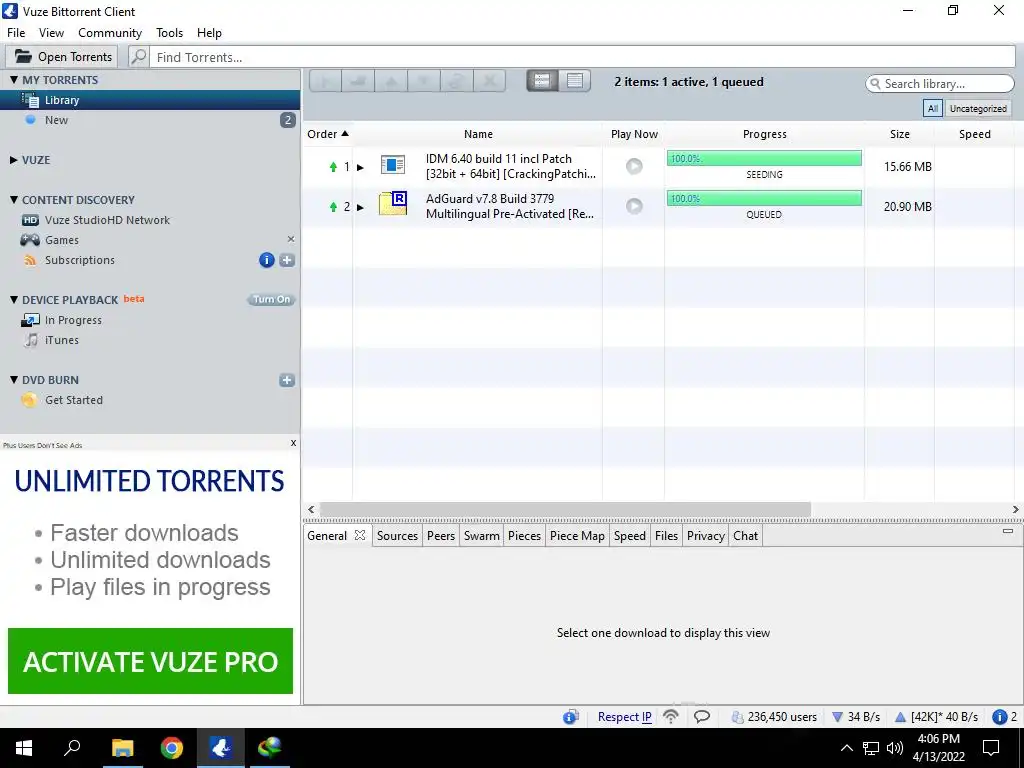Viewport: 1024px width, 768px height.
Task: Switch to the Piece Map tab
Action: point(577,536)
